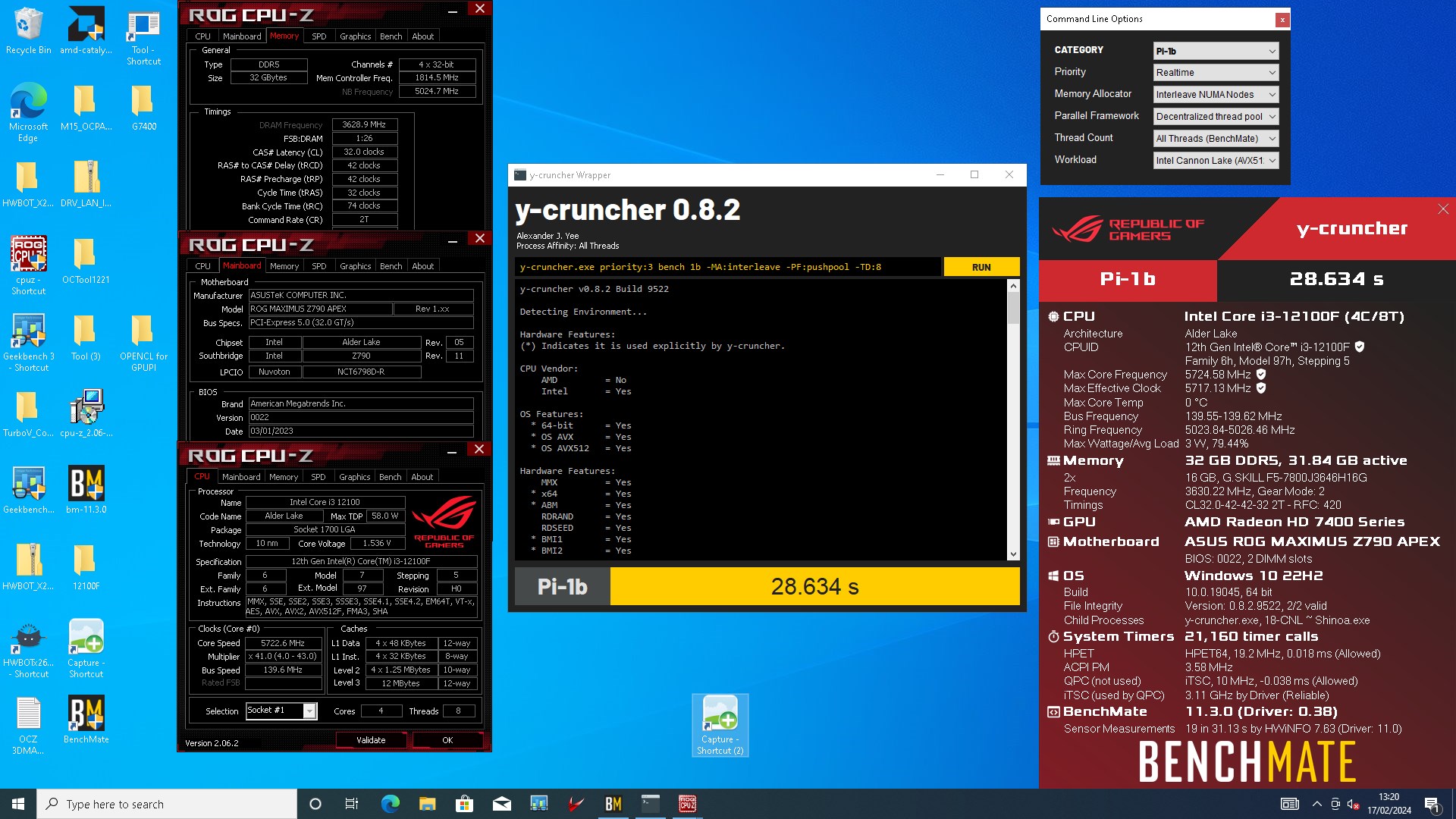Open Microsoft Edge desktop shortcut
Screen dimensions: 1456x819
(28, 112)
